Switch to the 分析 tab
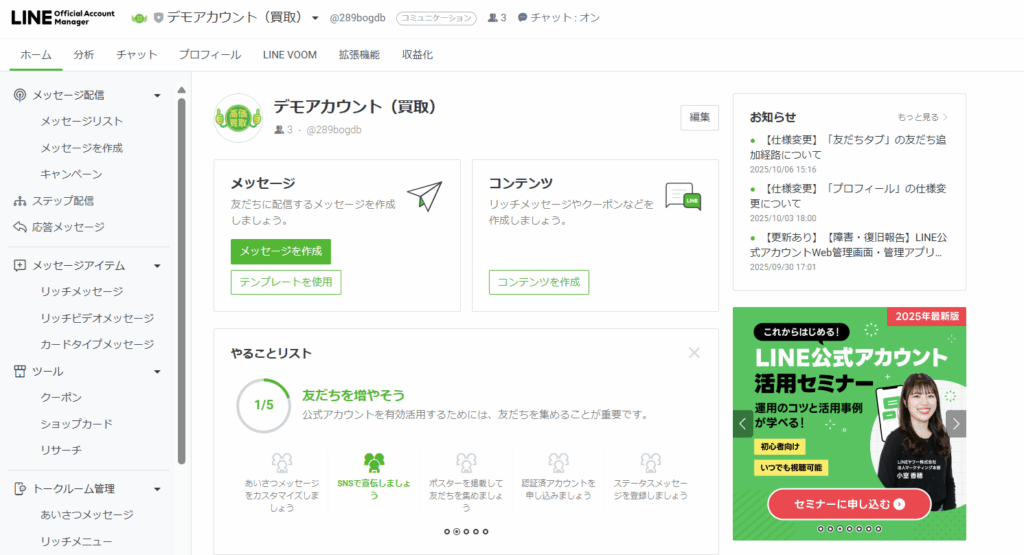1024x555 pixels. 84,55
